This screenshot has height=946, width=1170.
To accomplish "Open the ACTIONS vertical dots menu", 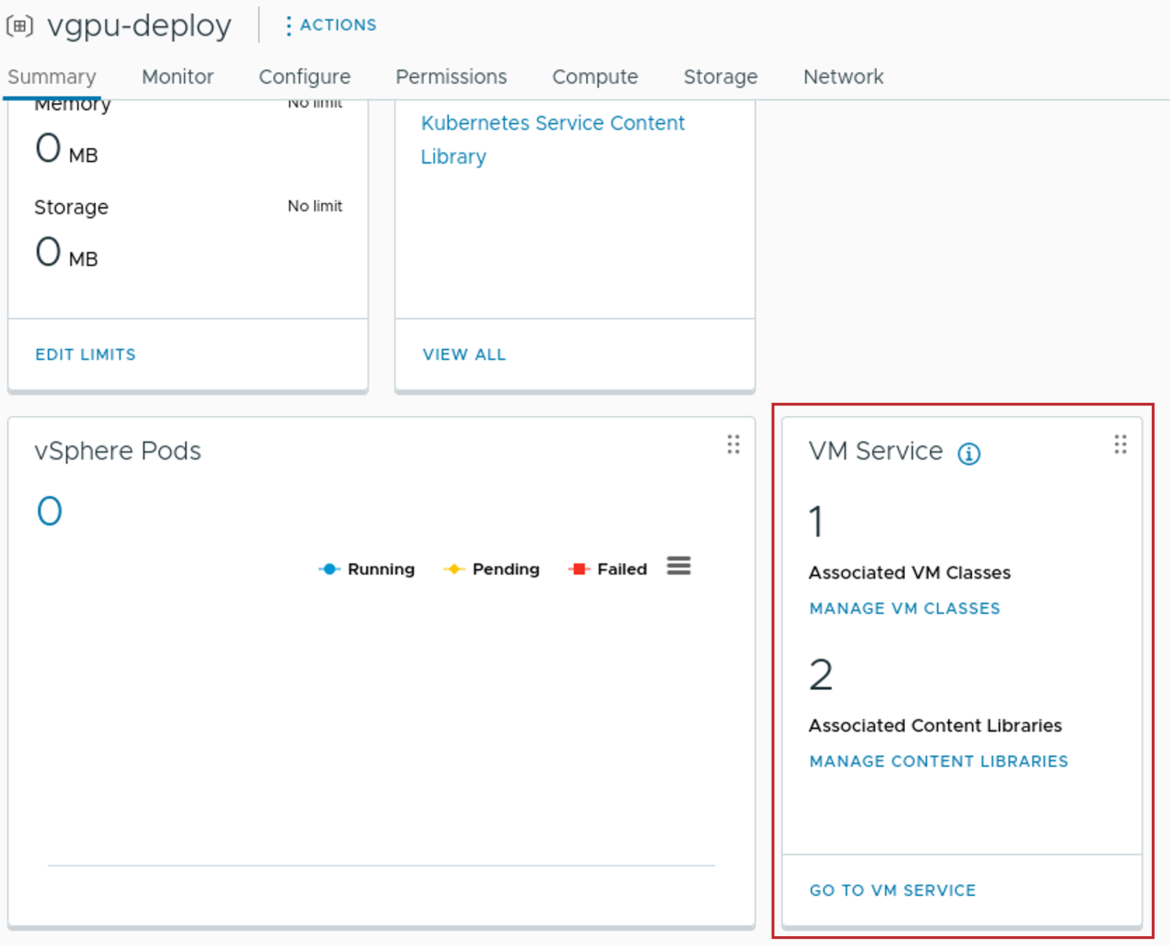I will (x=289, y=24).
